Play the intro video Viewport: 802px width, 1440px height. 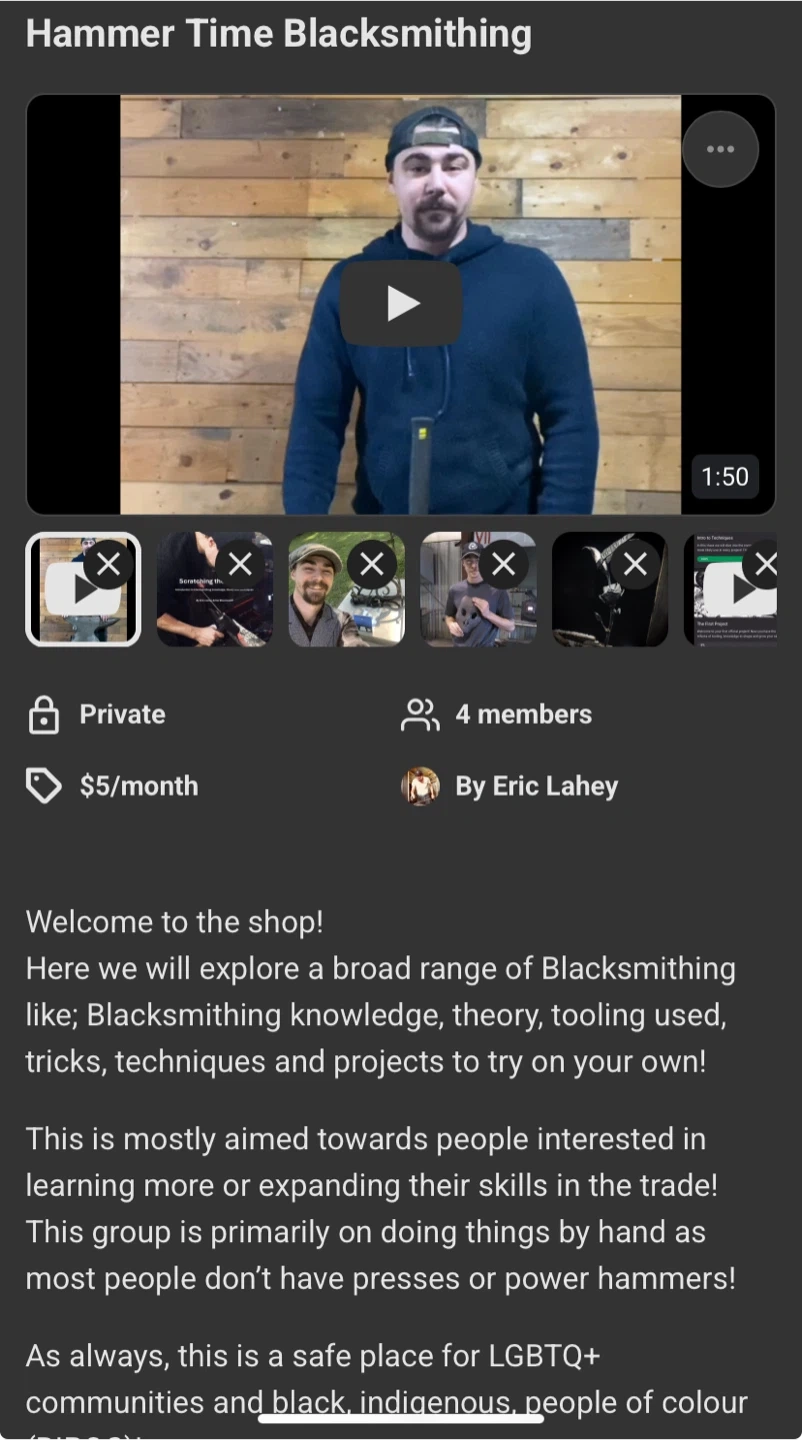click(401, 303)
